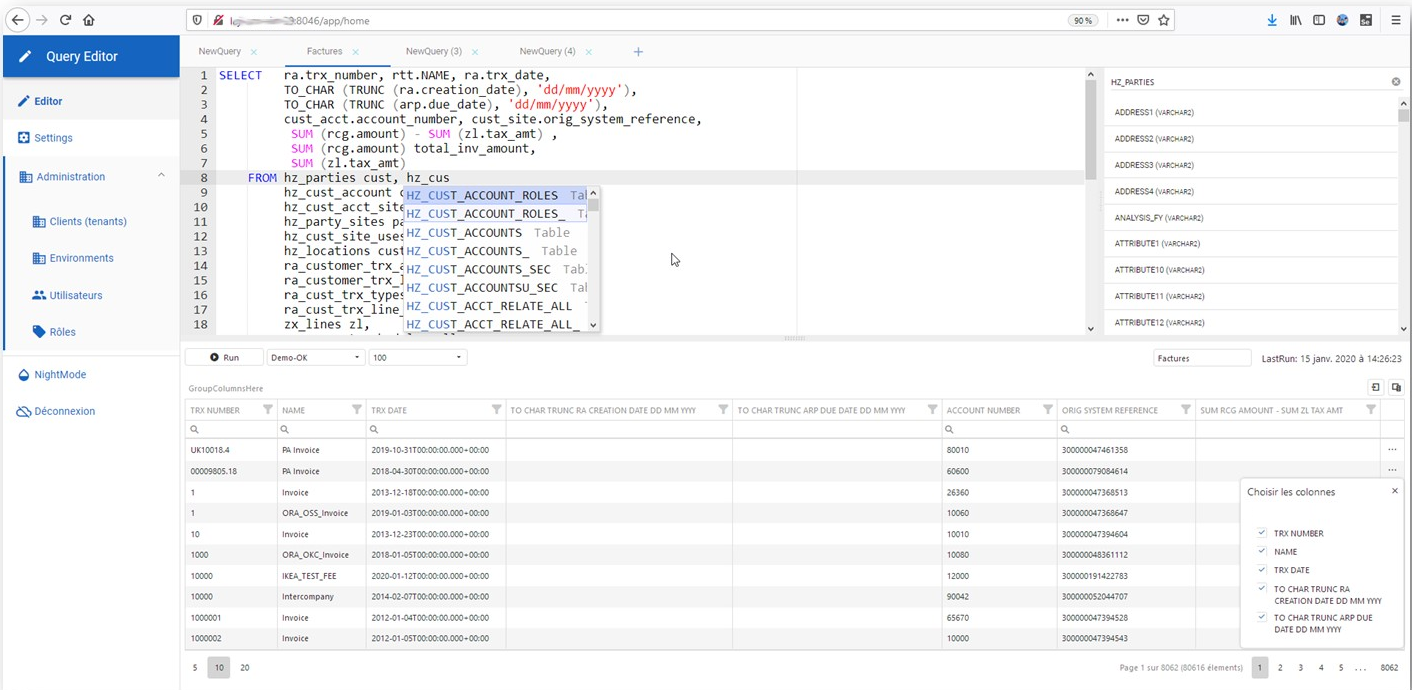Open the copy grid to clipboard icon
The height and width of the screenshot is (690, 1412).
pos(1396,387)
